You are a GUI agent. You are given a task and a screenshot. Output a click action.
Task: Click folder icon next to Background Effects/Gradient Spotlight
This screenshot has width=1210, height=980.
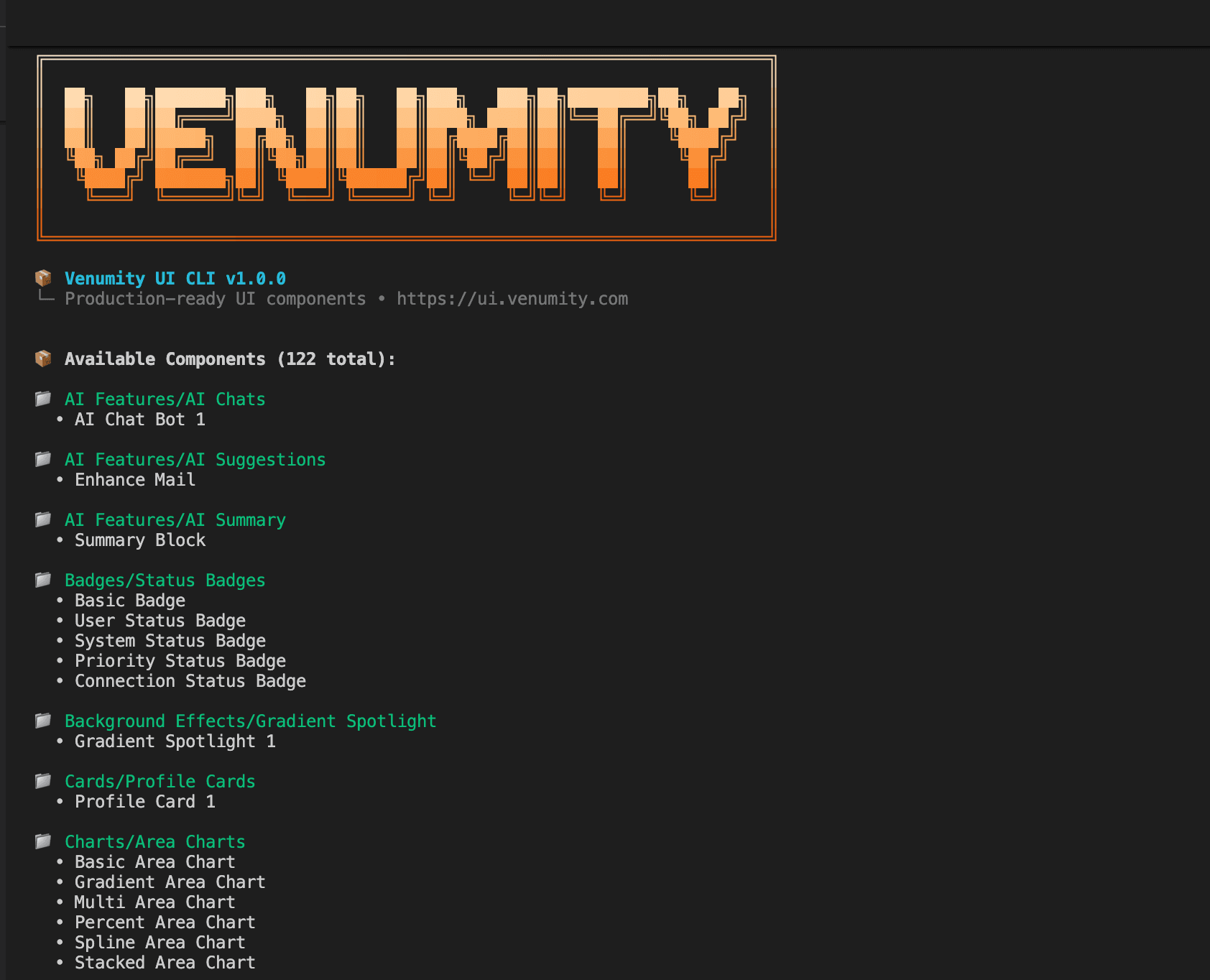(x=43, y=721)
